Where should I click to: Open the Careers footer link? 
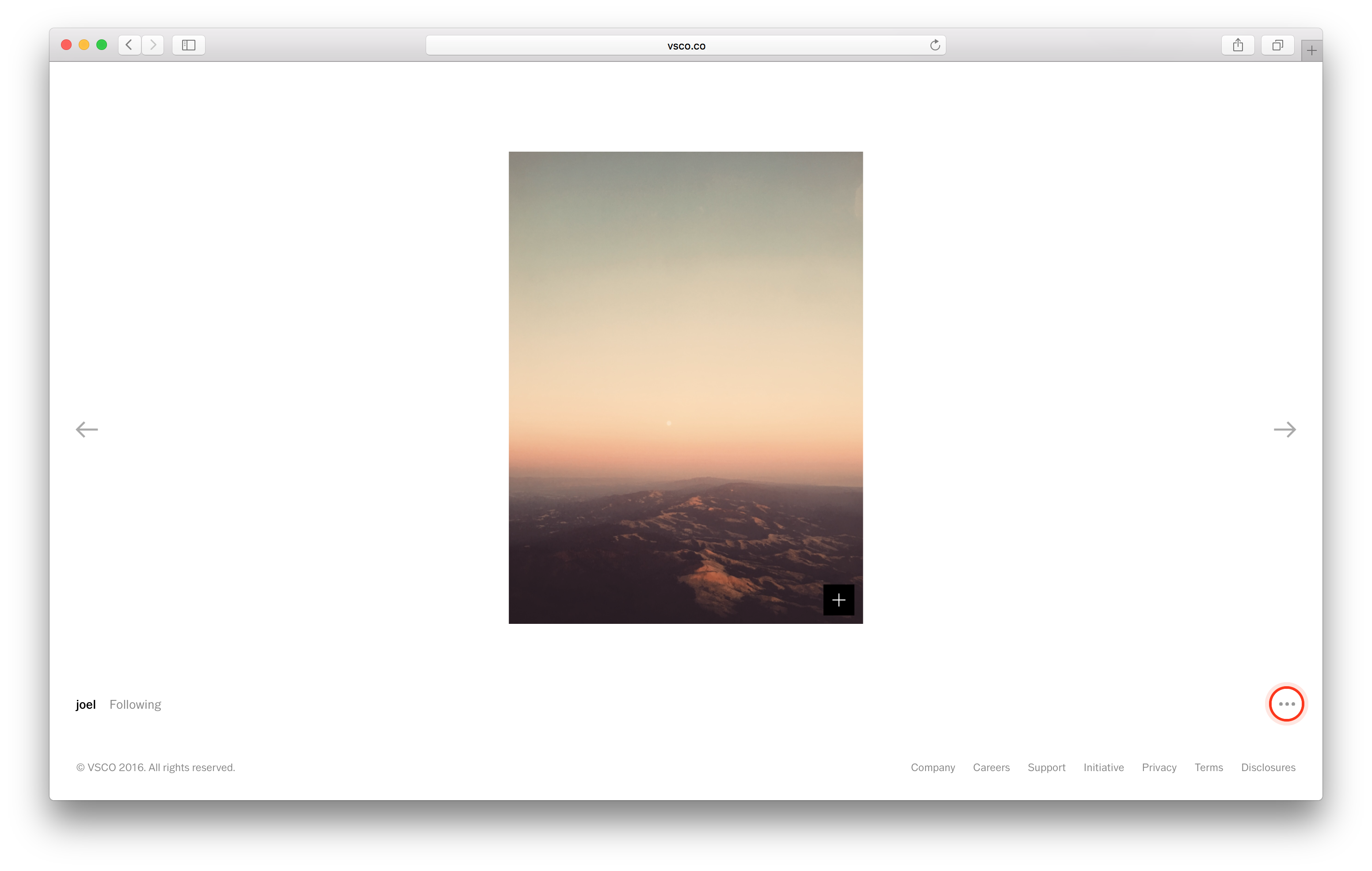click(991, 767)
